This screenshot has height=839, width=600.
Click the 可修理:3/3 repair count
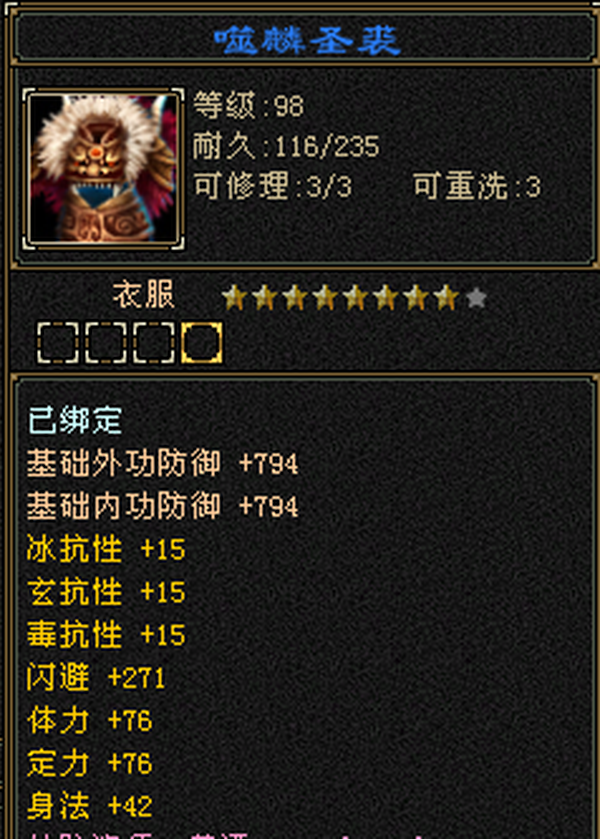[x=272, y=186]
